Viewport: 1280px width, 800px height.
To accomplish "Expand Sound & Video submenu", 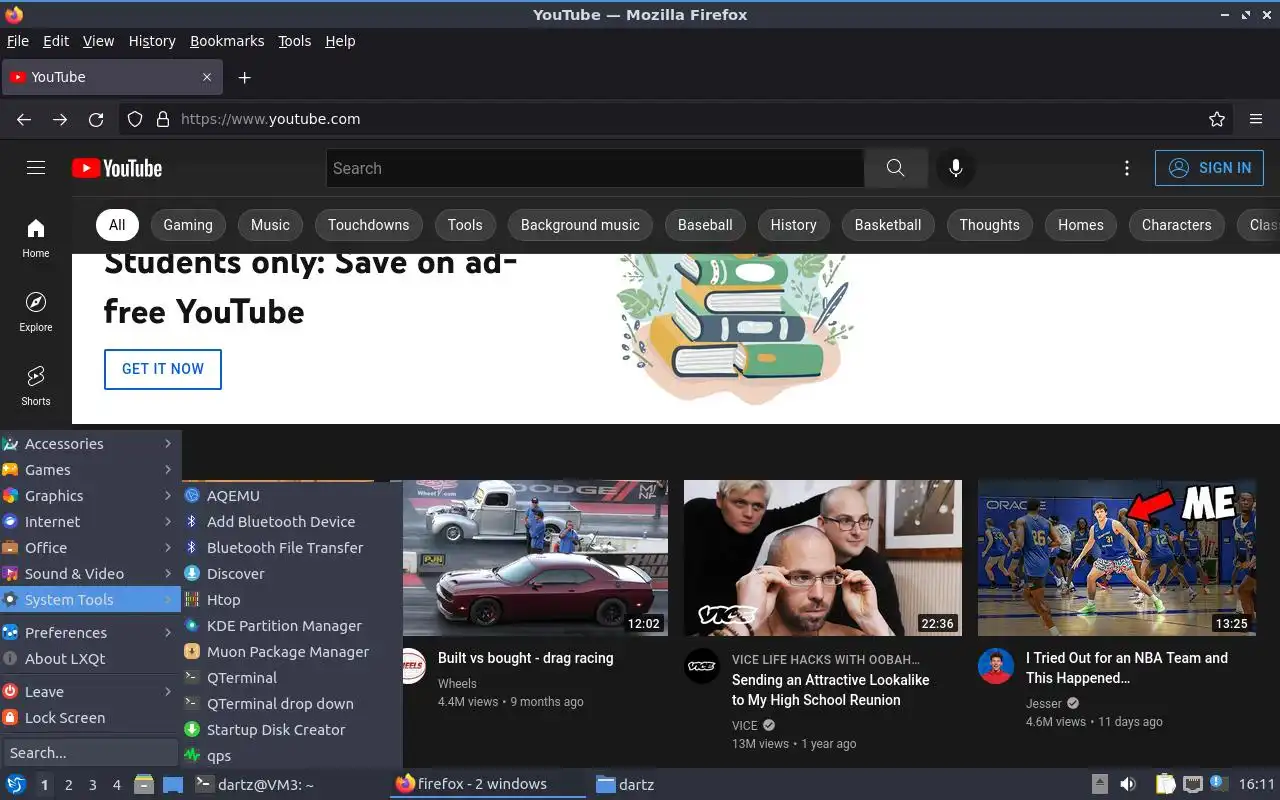I will (x=90, y=574).
